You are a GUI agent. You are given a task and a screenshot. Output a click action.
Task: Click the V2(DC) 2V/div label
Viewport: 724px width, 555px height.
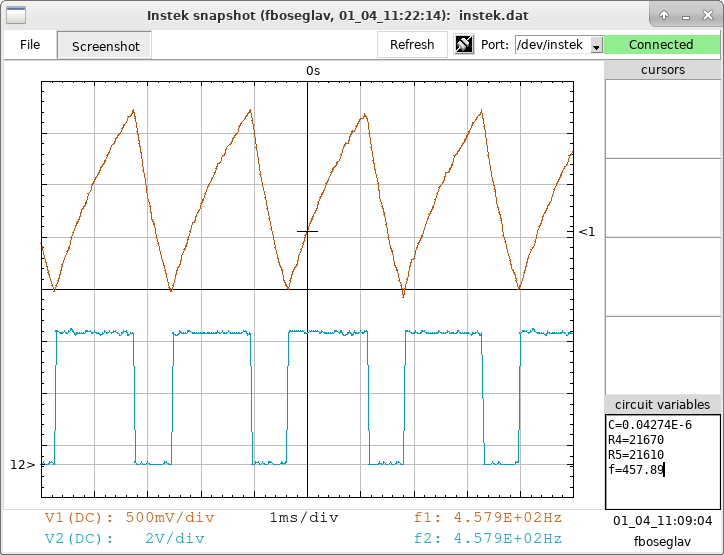(x=125, y=538)
